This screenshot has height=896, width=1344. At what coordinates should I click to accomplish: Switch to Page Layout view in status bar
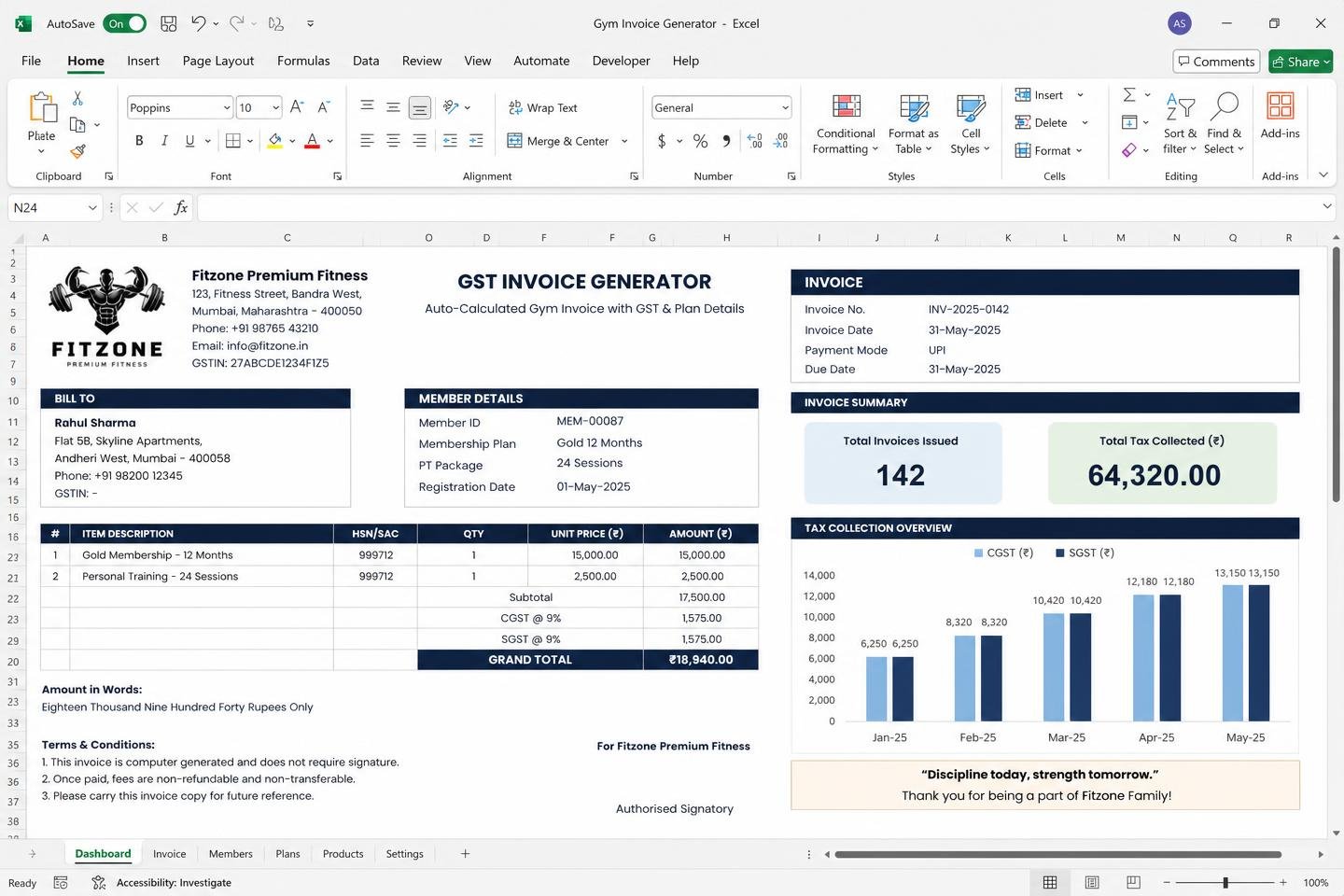[1092, 882]
